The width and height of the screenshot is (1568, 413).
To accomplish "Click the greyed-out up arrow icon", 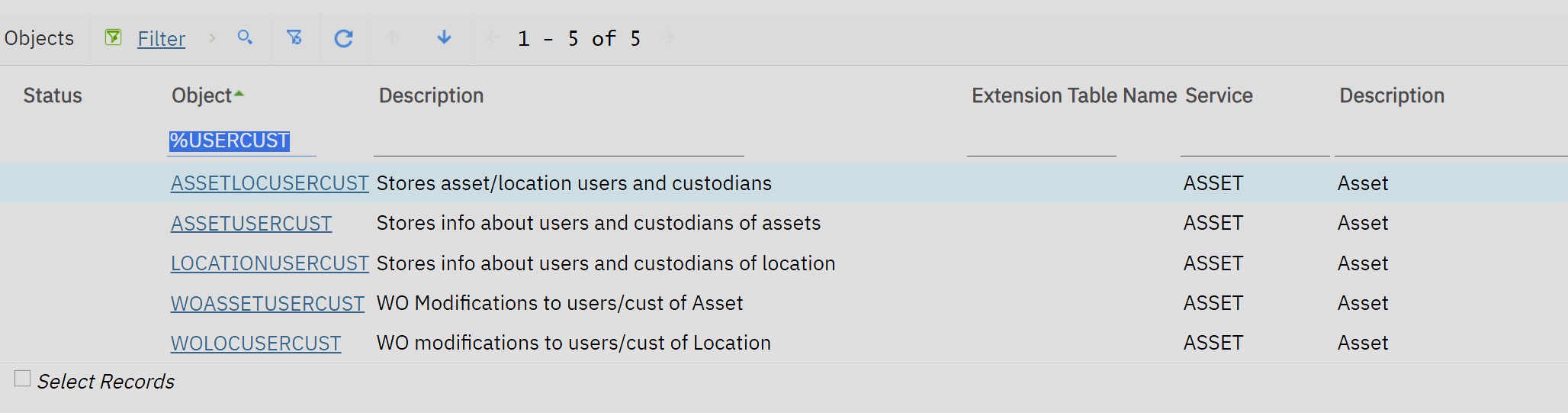I will [393, 37].
